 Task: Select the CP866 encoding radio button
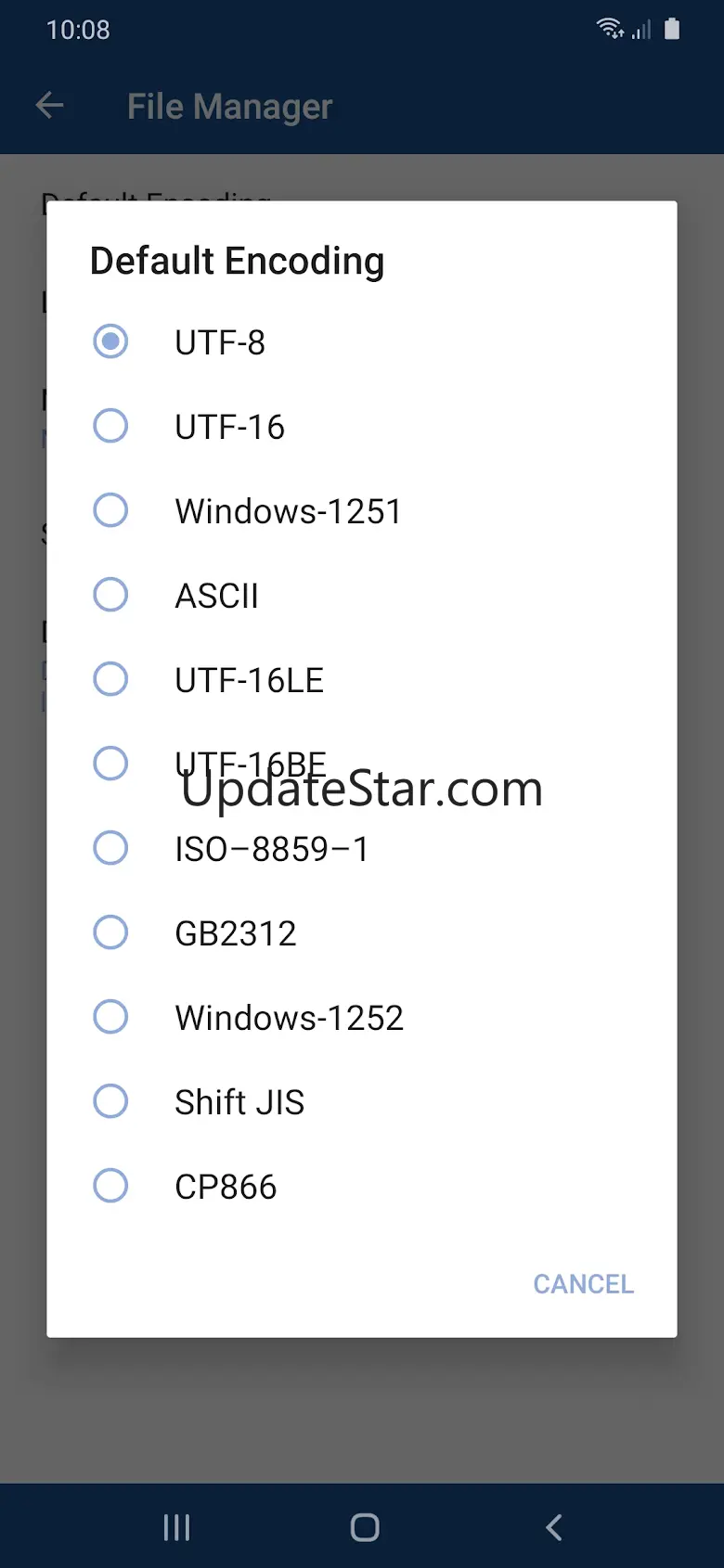tap(110, 1186)
